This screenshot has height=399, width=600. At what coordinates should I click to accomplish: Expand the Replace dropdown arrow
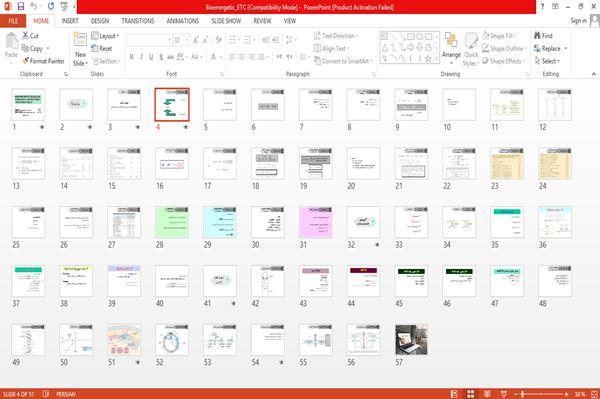click(566, 49)
